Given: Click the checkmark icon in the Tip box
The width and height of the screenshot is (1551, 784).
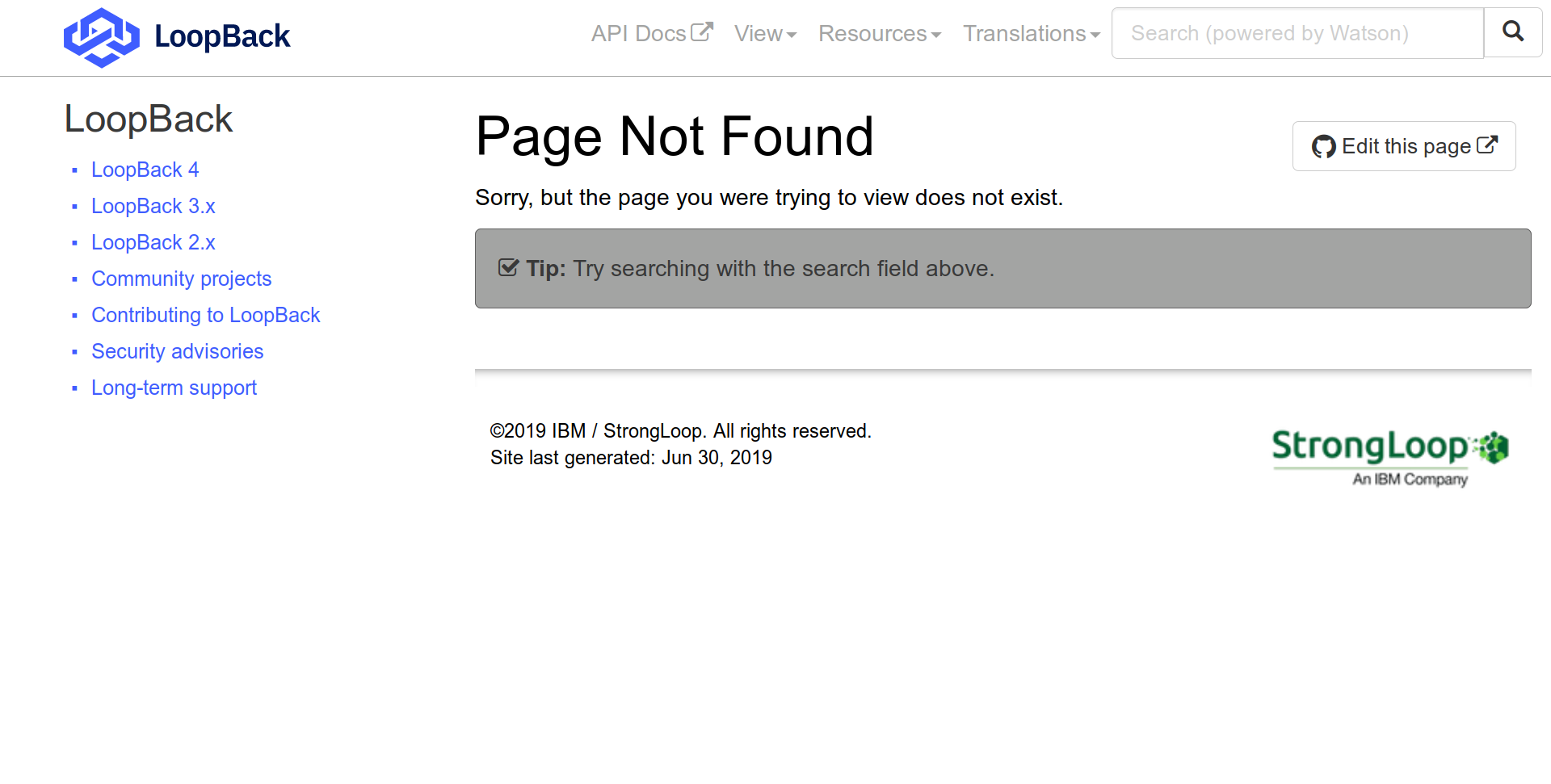Looking at the screenshot, I should coord(507,266).
